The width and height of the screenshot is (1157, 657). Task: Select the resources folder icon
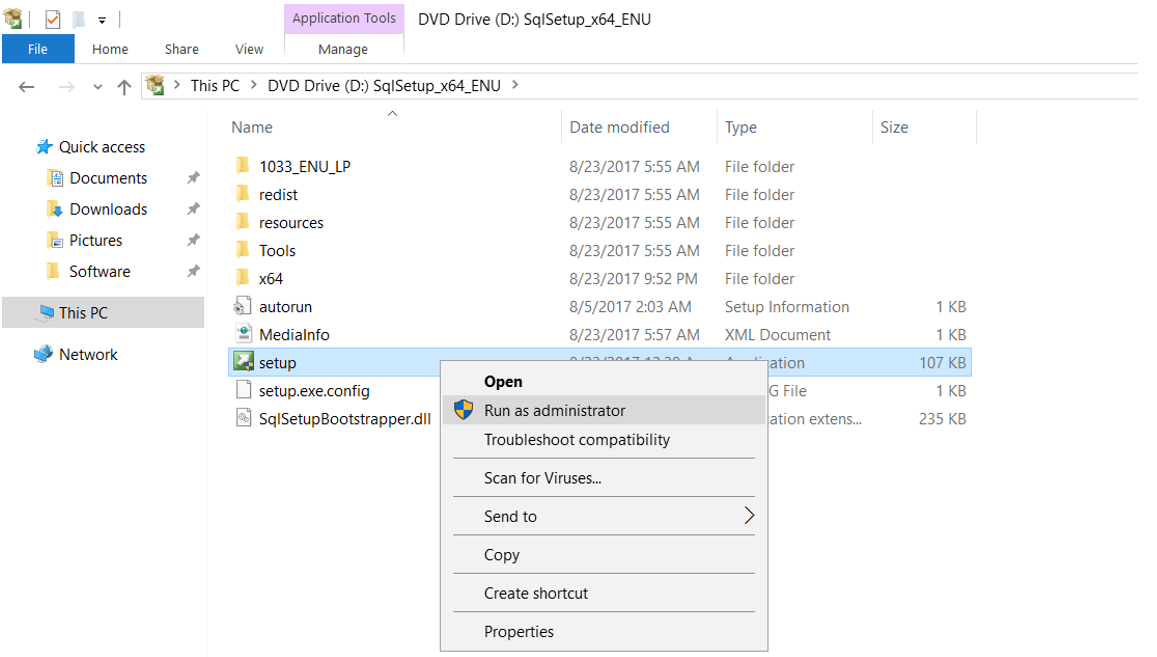243,221
